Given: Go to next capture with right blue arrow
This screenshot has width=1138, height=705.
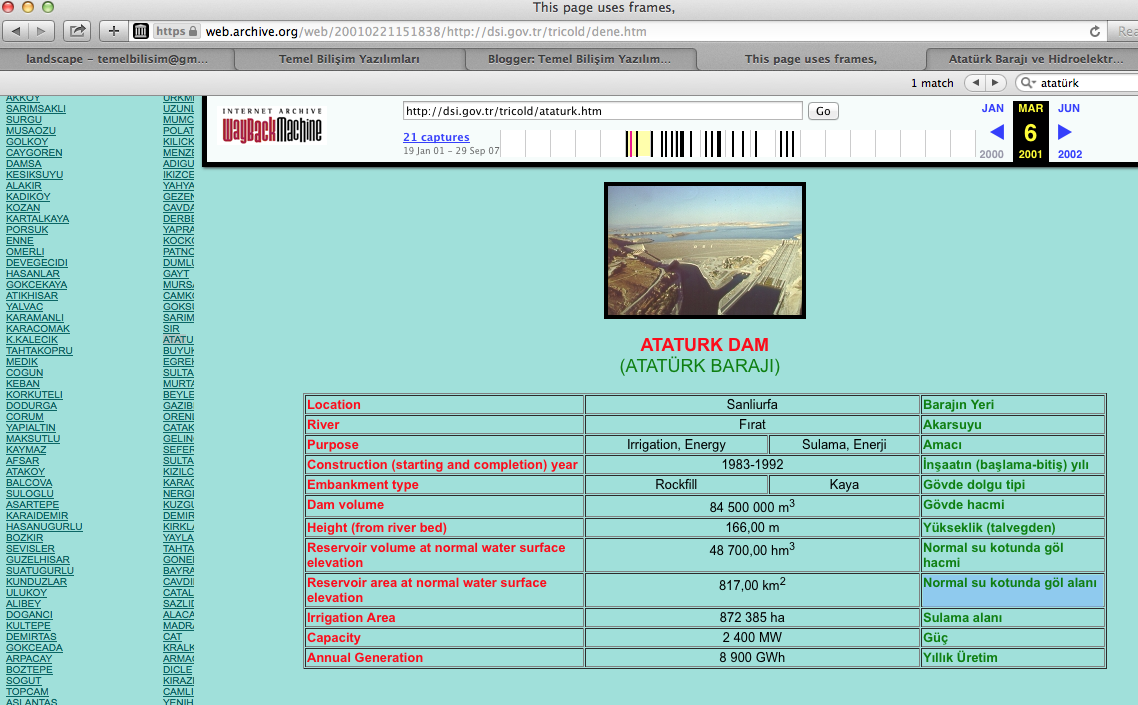Looking at the screenshot, I should [1065, 132].
